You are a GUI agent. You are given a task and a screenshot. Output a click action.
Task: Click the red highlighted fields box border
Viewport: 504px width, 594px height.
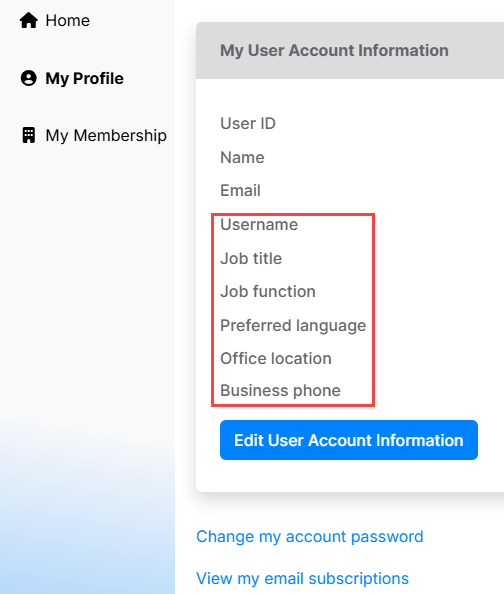click(x=293, y=214)
